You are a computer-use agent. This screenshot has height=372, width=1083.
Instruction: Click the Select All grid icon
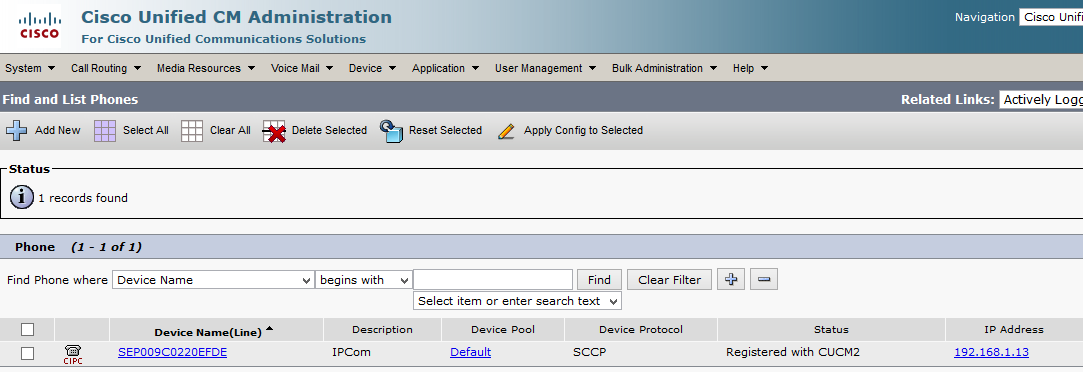105,130
